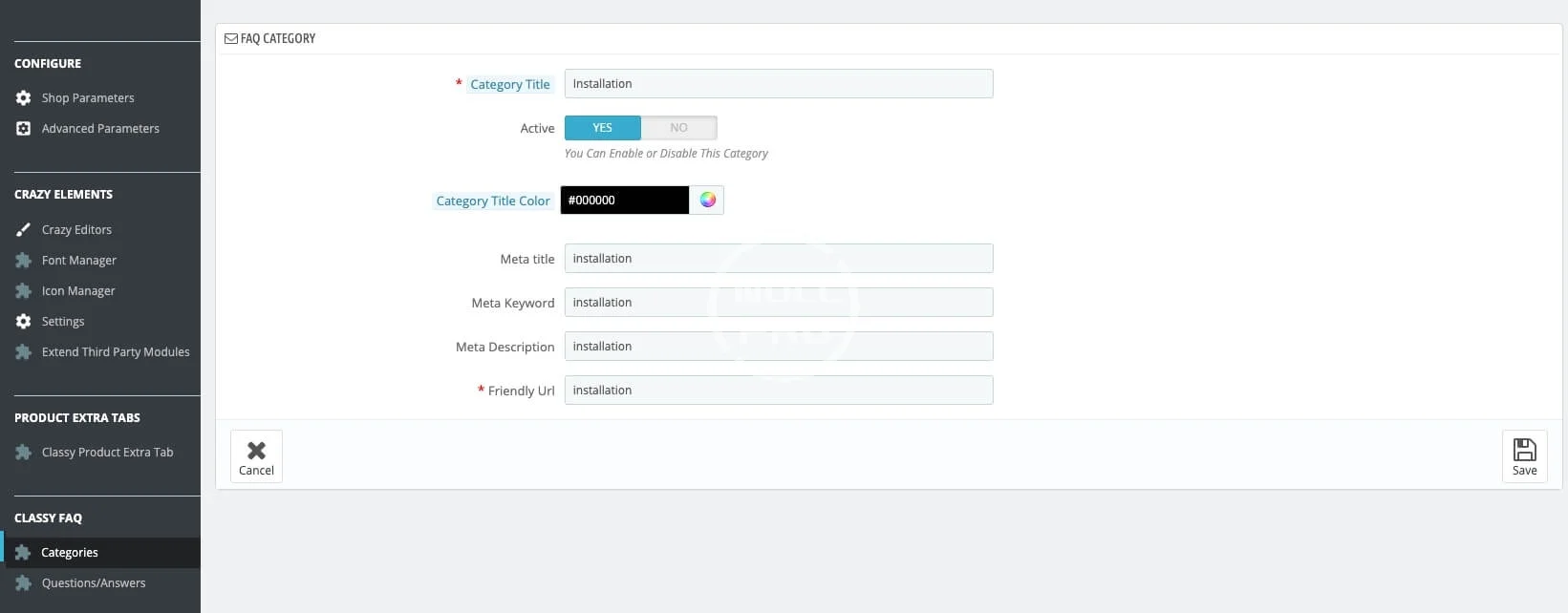Click the Meta Keyword input field

coord(779,302)
